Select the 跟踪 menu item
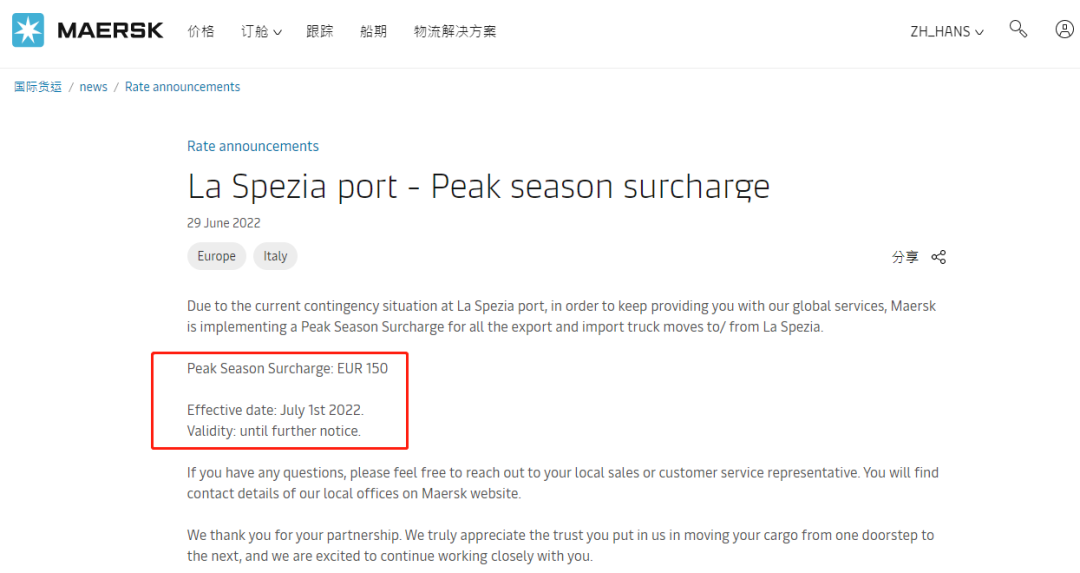1080x573 pixels. point(320,31)
